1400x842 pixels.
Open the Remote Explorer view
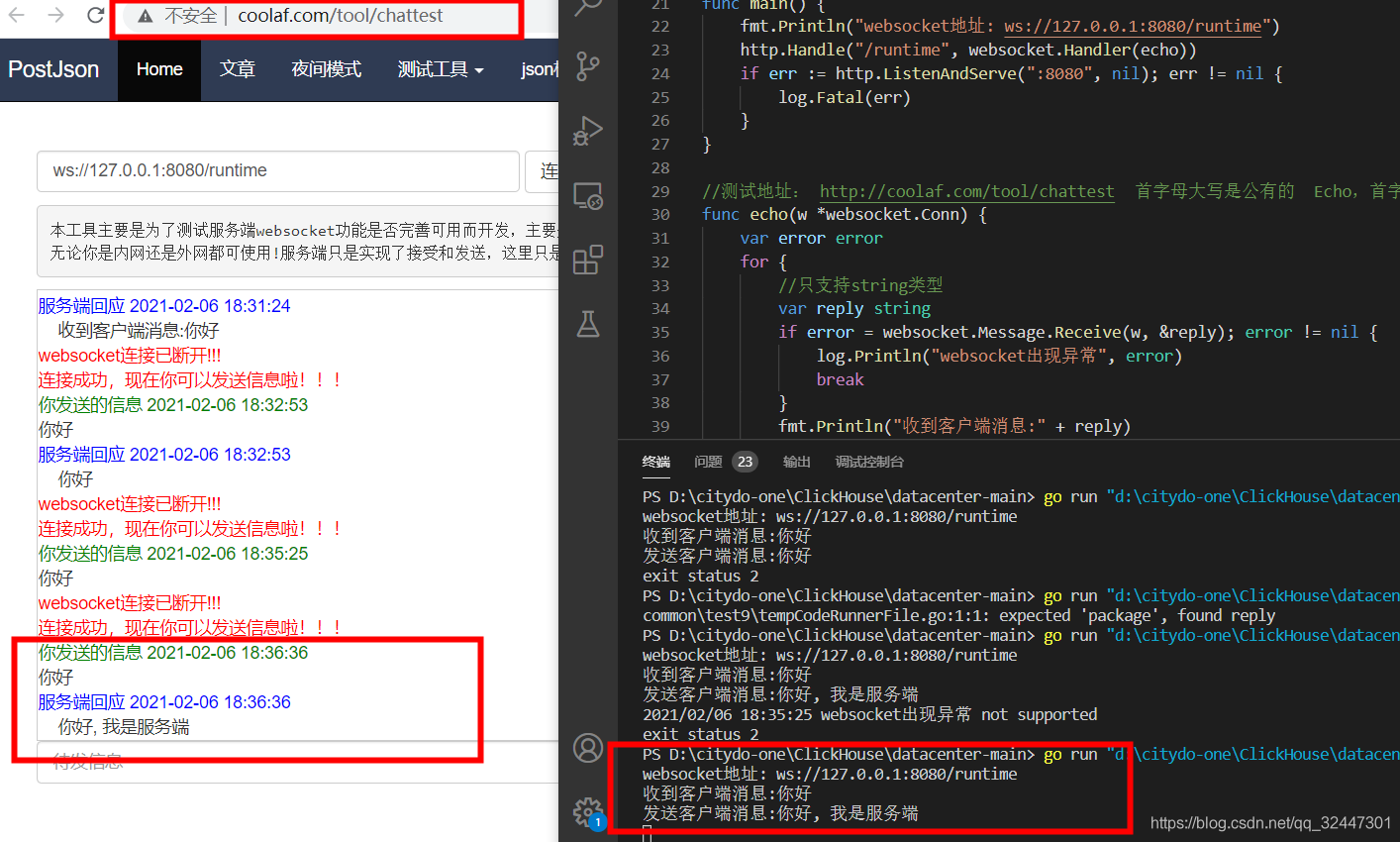588,195
